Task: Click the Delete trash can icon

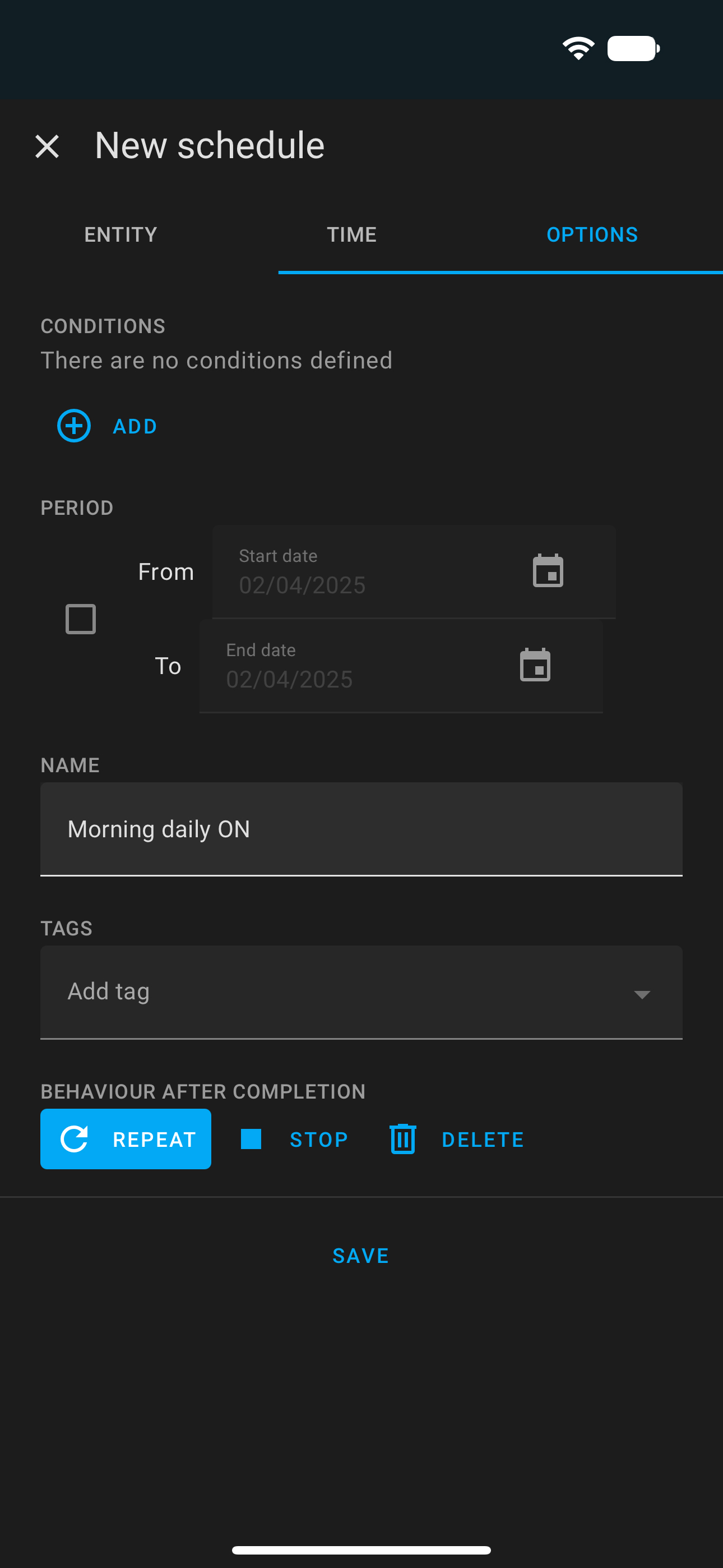Action: coord(402,1139)
